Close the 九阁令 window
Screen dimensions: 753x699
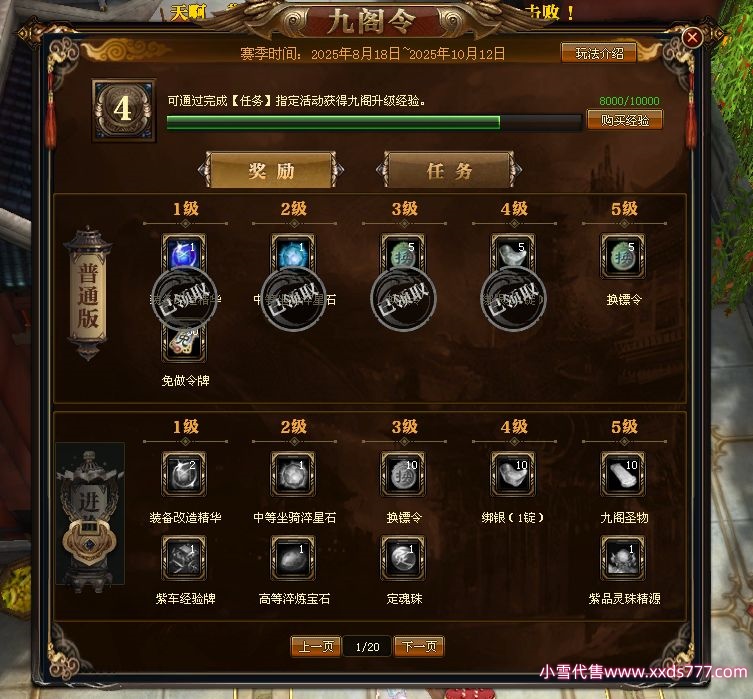(692, 37)
